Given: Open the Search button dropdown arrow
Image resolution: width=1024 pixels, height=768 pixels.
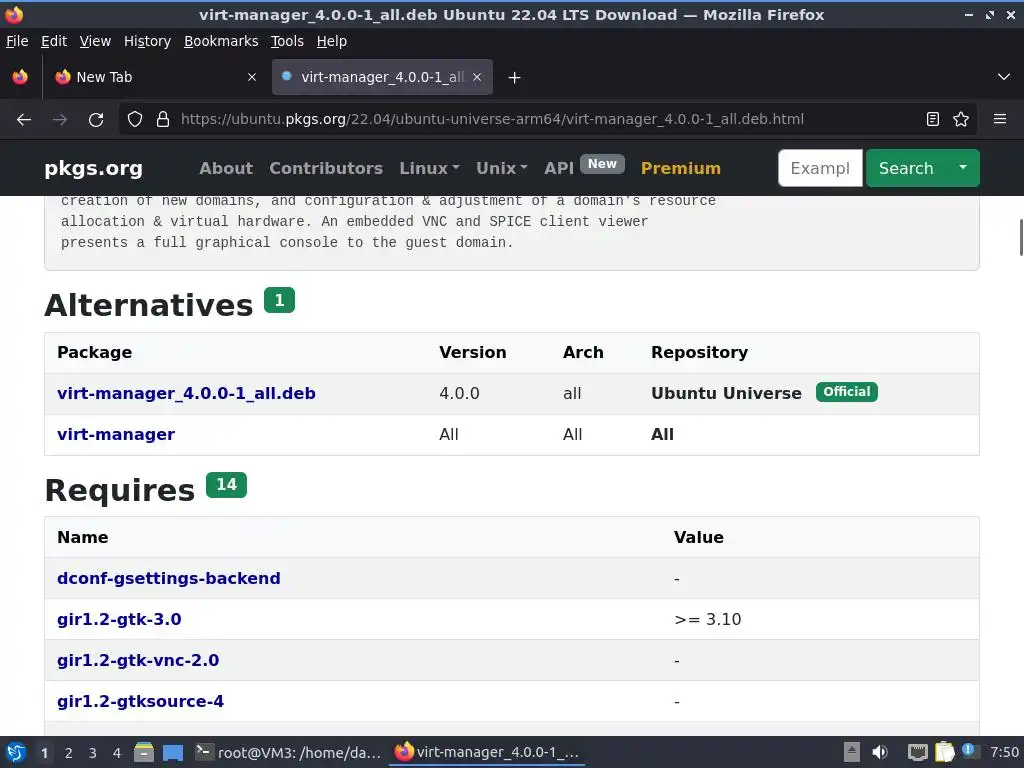Looking at the screenshot, I should click(x=963, y=168).
